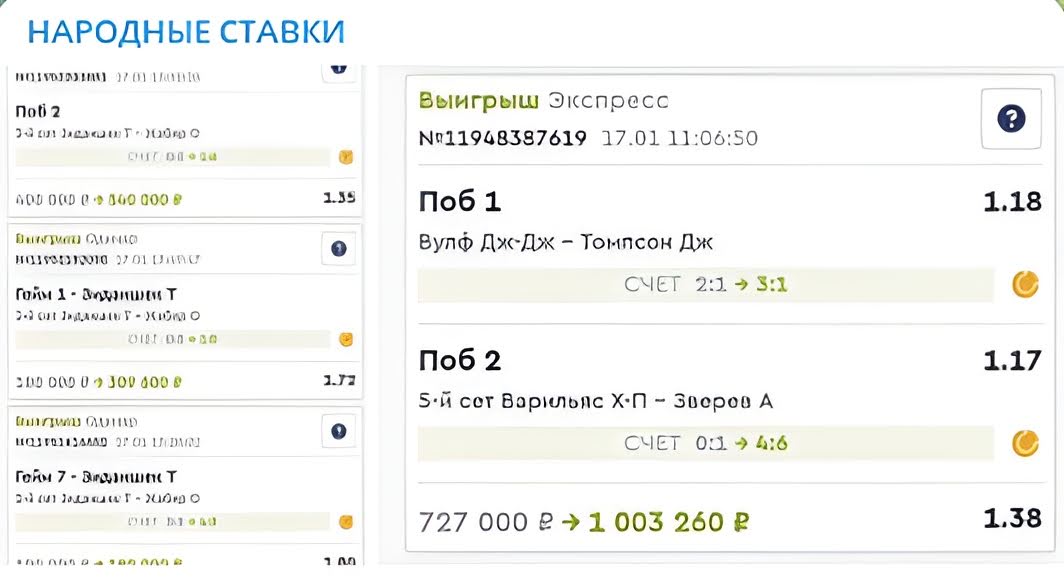Select the 1.18 odds for Поб 1
Image resolution: width=1064 pixels, height=580 pixels.
click(1011, 202)
